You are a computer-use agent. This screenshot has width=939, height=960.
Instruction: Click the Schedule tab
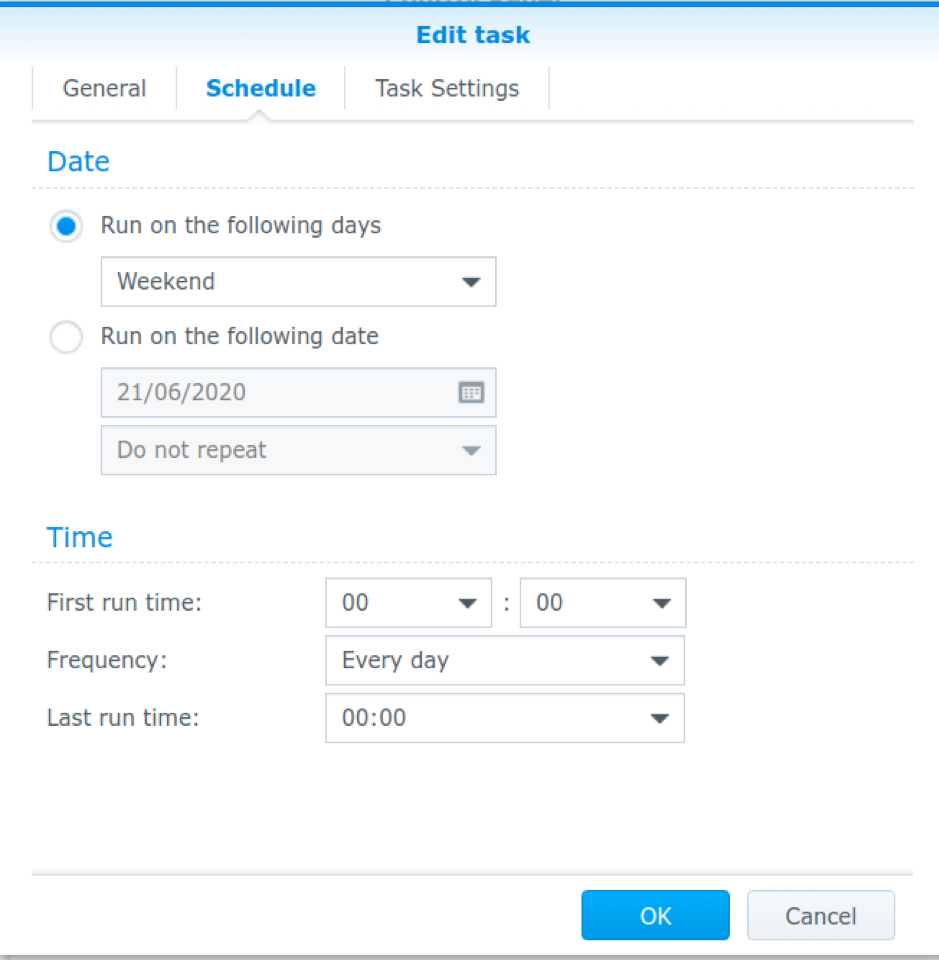point(261,88)
